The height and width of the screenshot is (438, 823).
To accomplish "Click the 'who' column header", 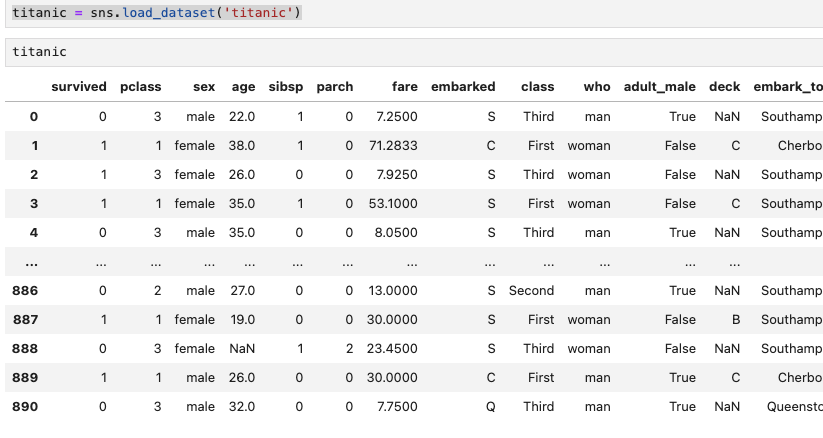I will pyautogui.click(x=597, y=87).
